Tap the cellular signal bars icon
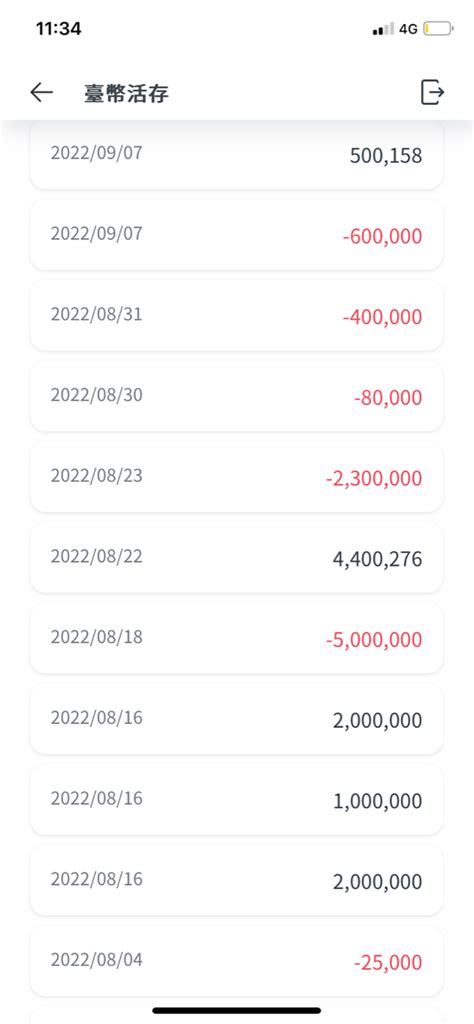Viewport: 474px width, 1024px height. click(x=383, y=29)
